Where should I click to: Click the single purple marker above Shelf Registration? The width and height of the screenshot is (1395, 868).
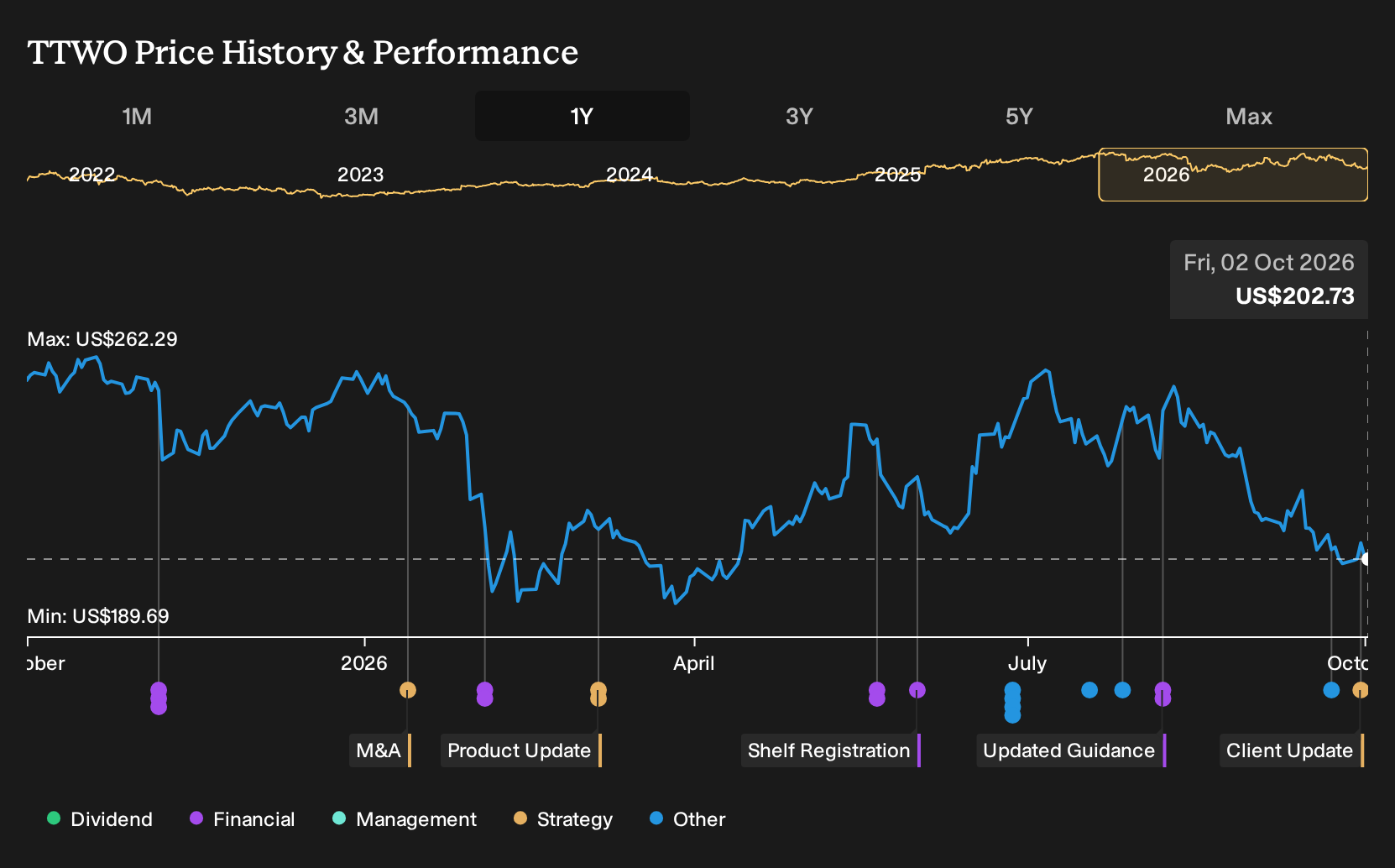[x=917, y=690]
